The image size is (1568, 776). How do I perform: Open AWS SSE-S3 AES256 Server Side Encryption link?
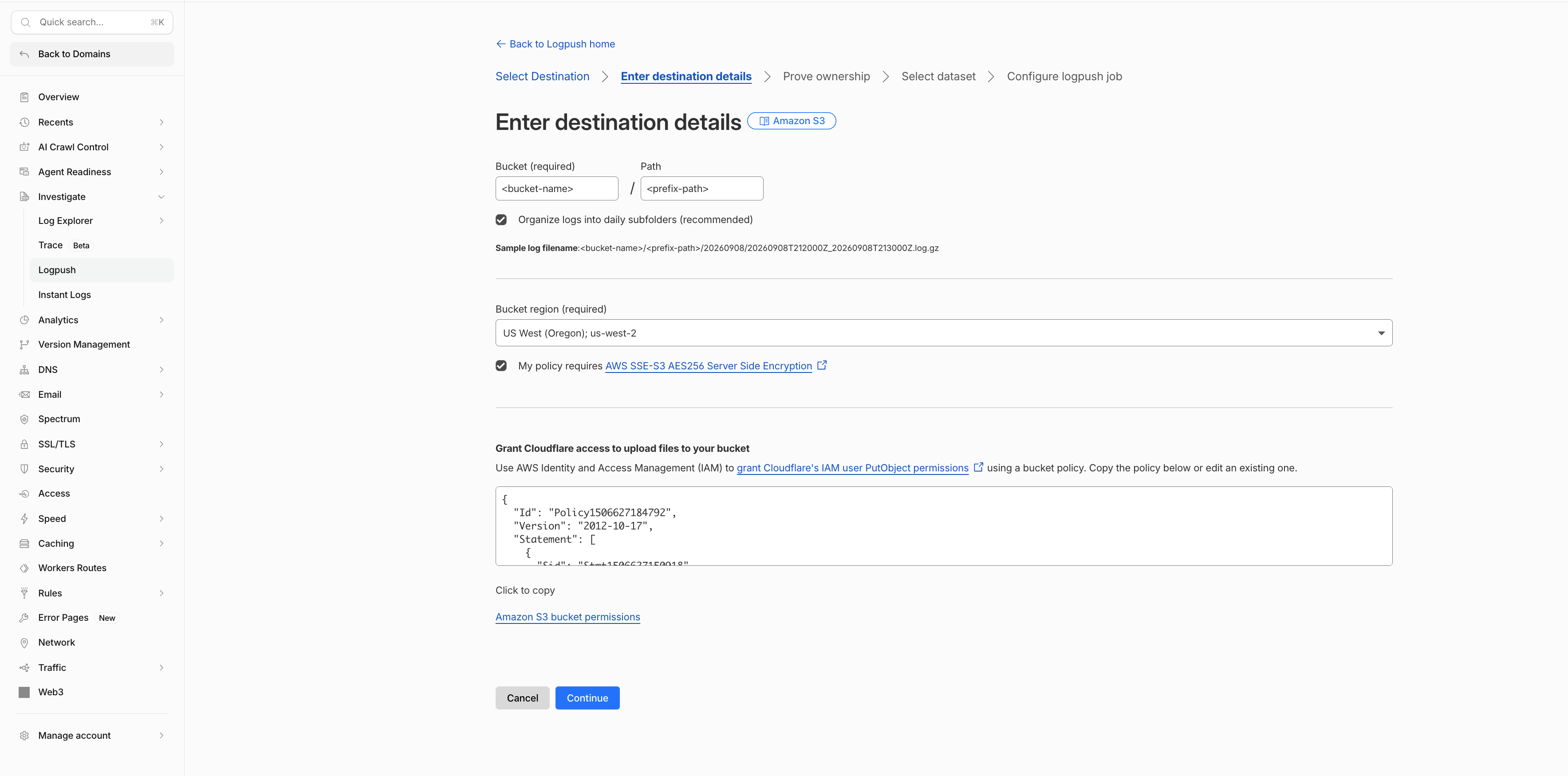click(x=709, y=366)
